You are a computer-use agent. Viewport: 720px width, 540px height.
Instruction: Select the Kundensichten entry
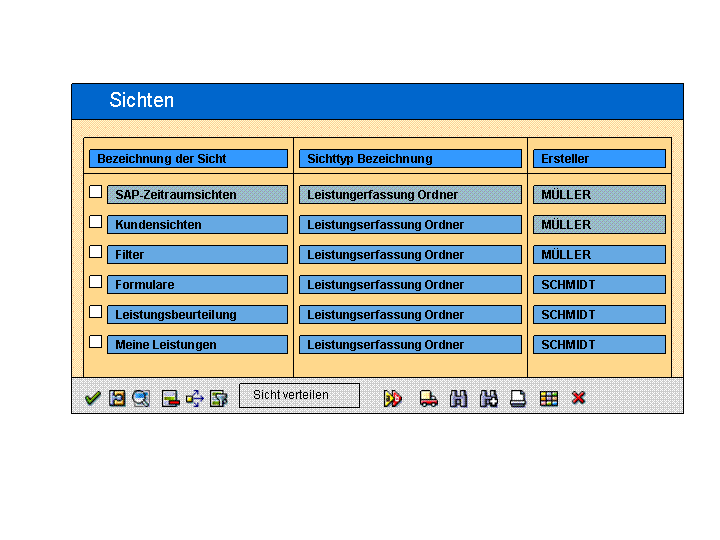point(197,225)
